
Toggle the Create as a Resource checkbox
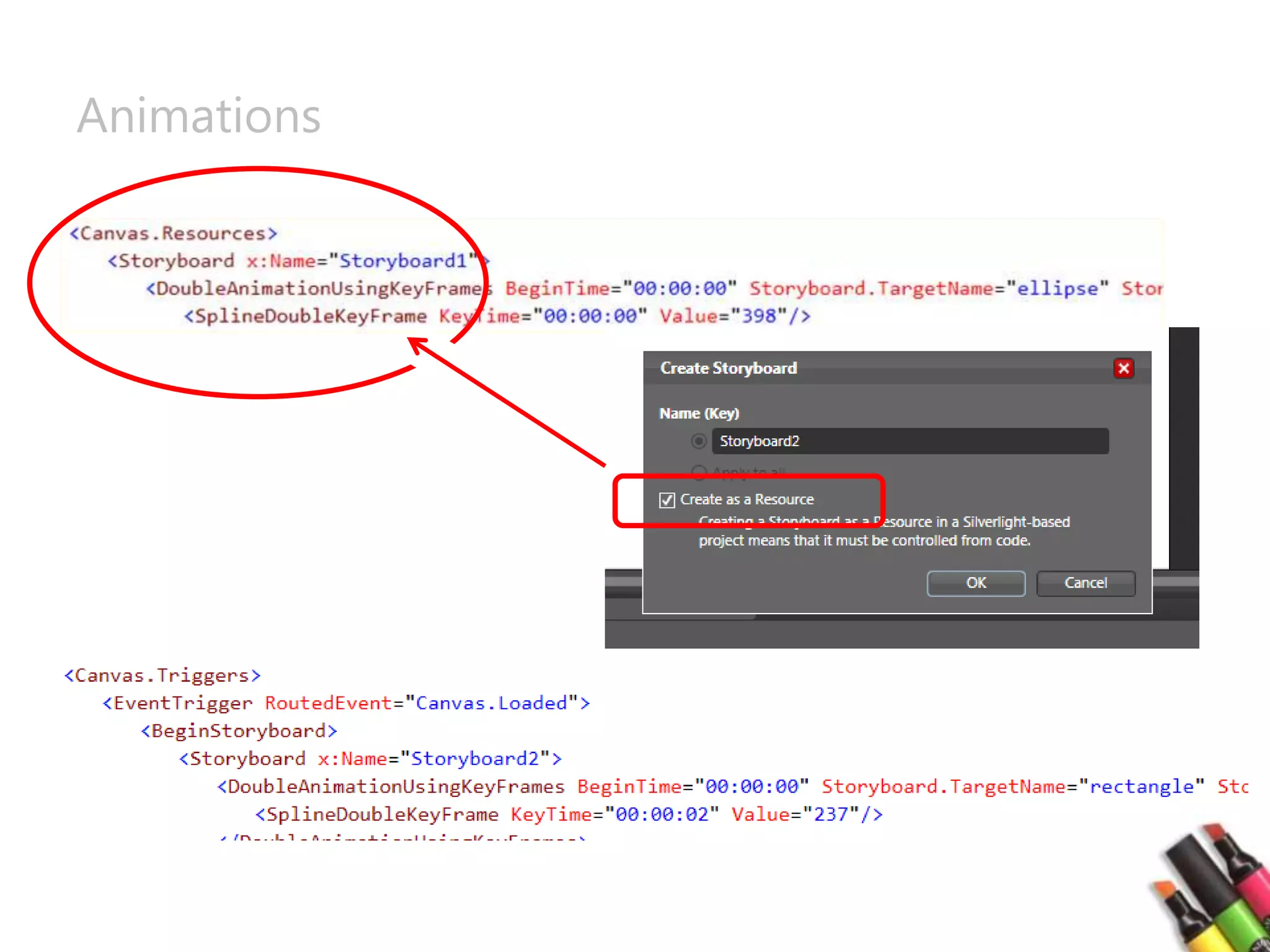[667, 500]
